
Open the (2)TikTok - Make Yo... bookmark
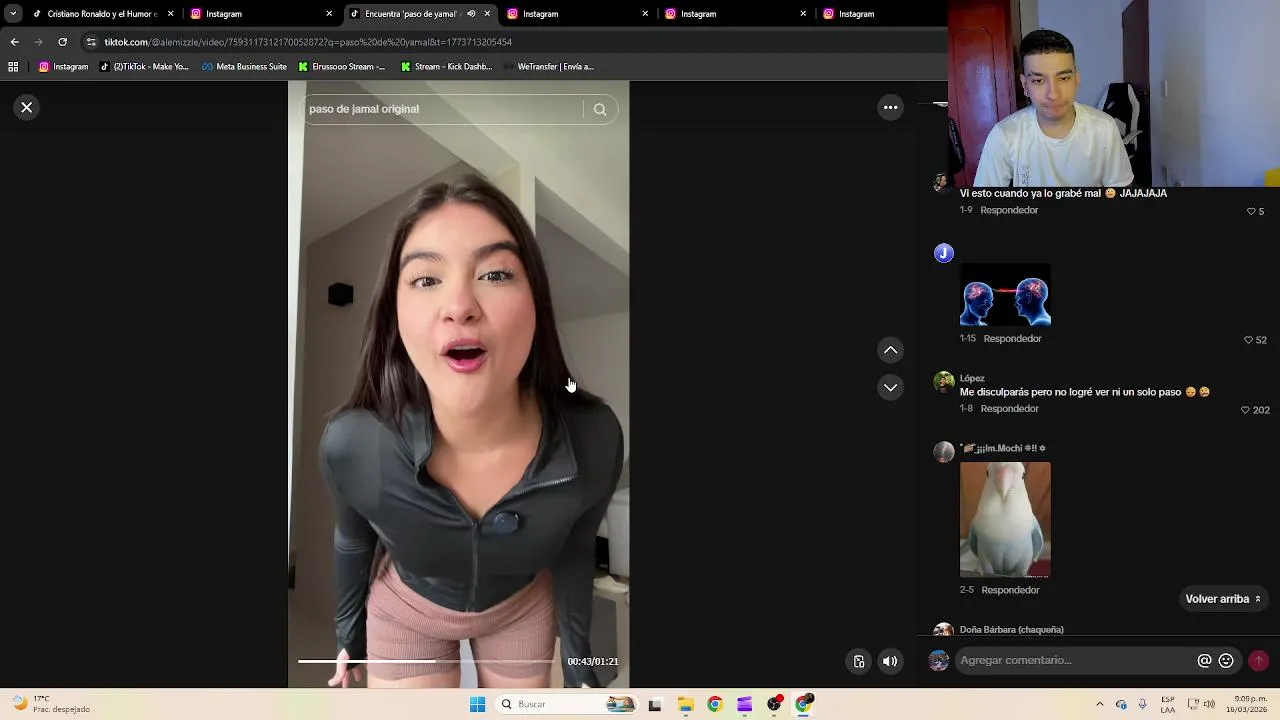(144, 67)
